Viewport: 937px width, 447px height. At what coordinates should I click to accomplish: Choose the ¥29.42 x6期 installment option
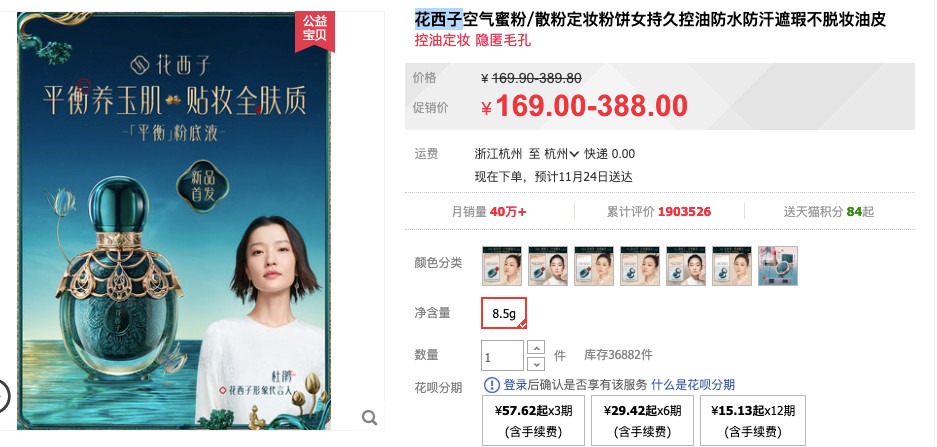642,420
